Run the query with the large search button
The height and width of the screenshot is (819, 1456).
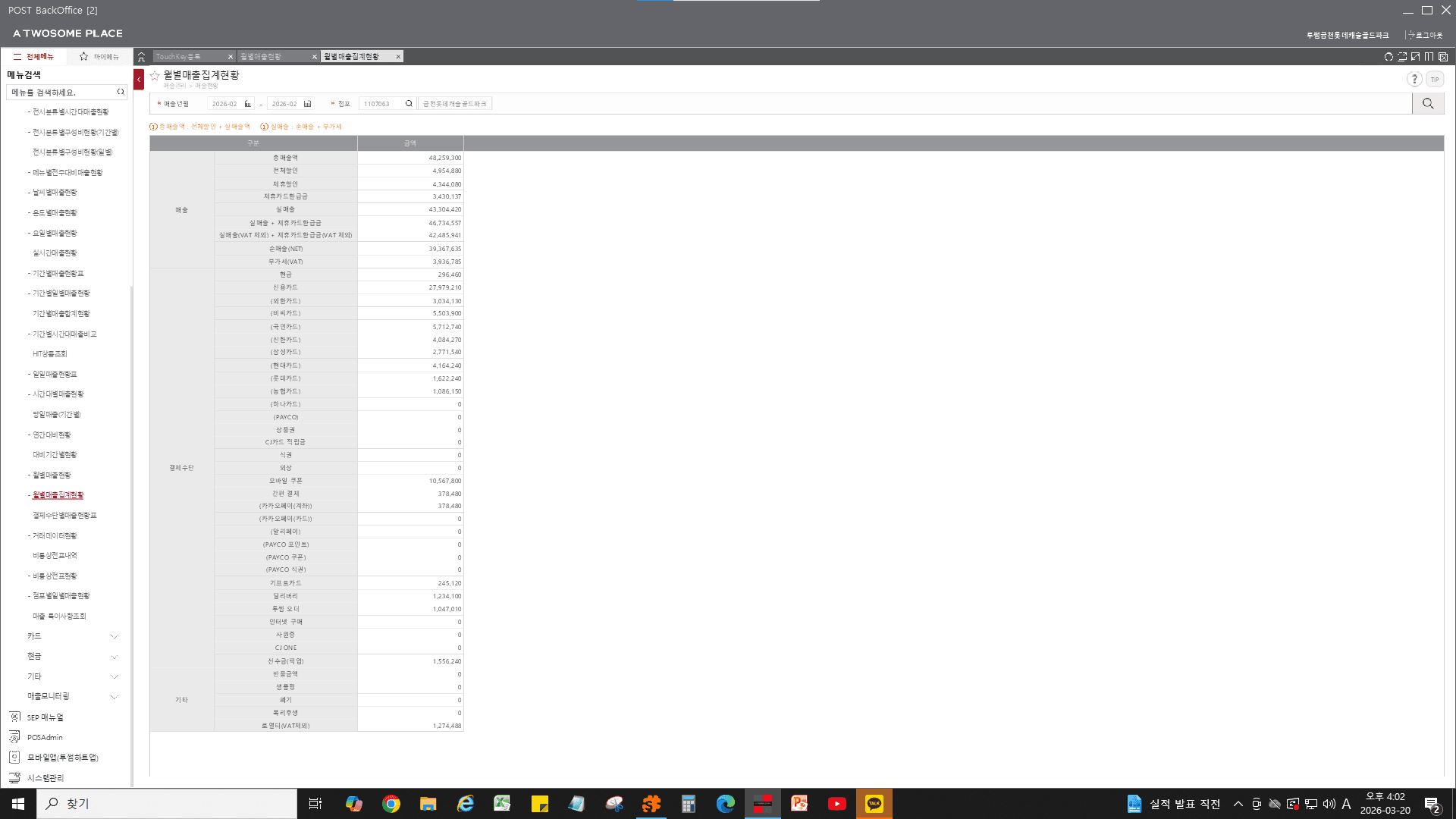coord(1428,104)
